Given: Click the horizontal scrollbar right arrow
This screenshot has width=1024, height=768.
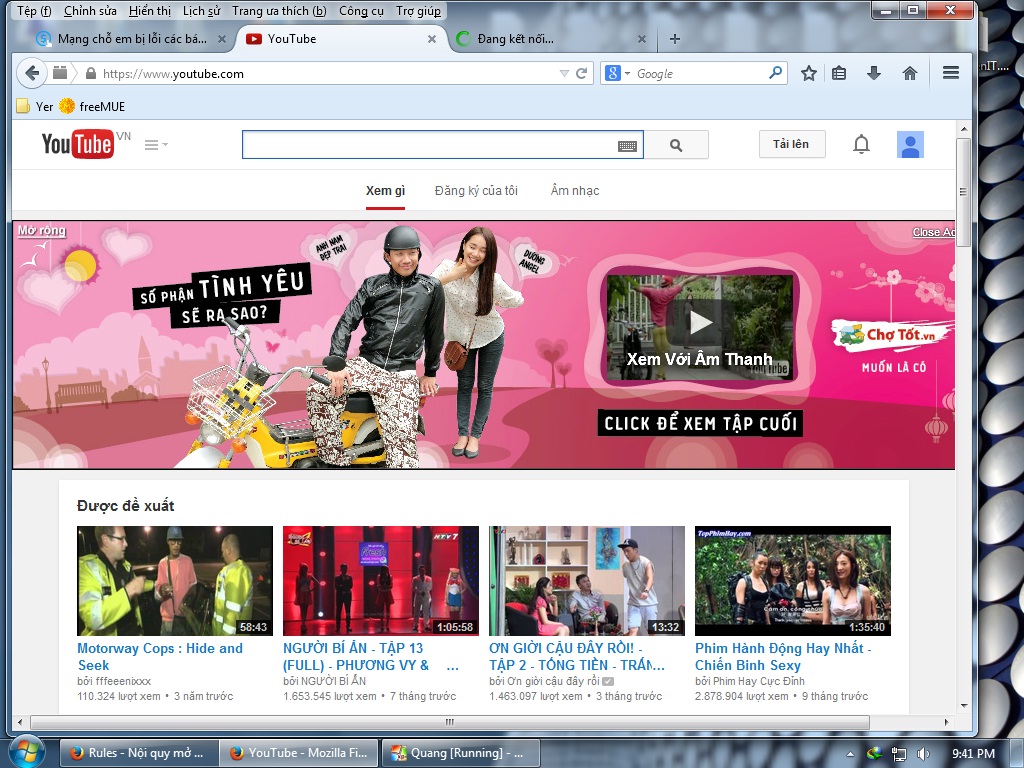Looking at the screenshot, I should [x=946, y=722].
